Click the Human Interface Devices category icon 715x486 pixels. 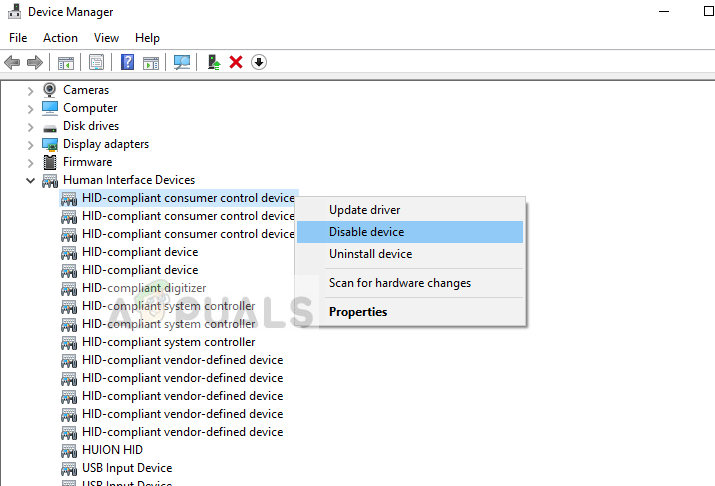pos(50,181)
